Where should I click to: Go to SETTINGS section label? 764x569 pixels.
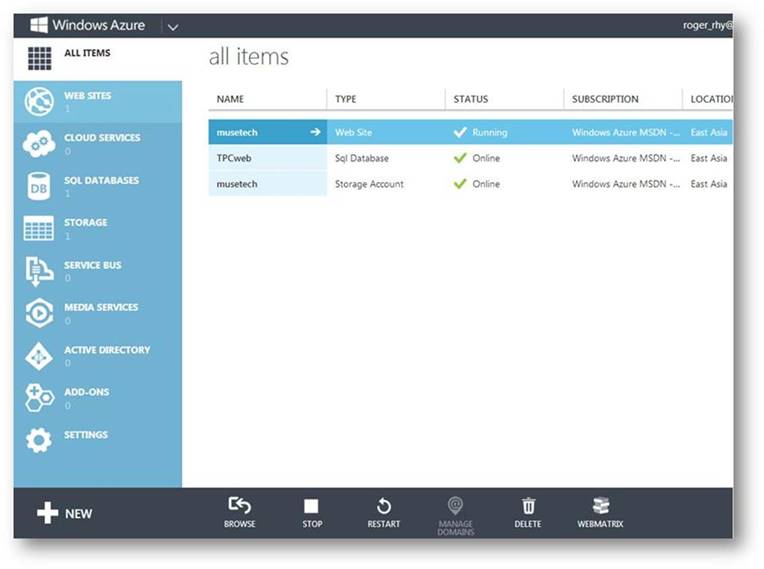86,435
